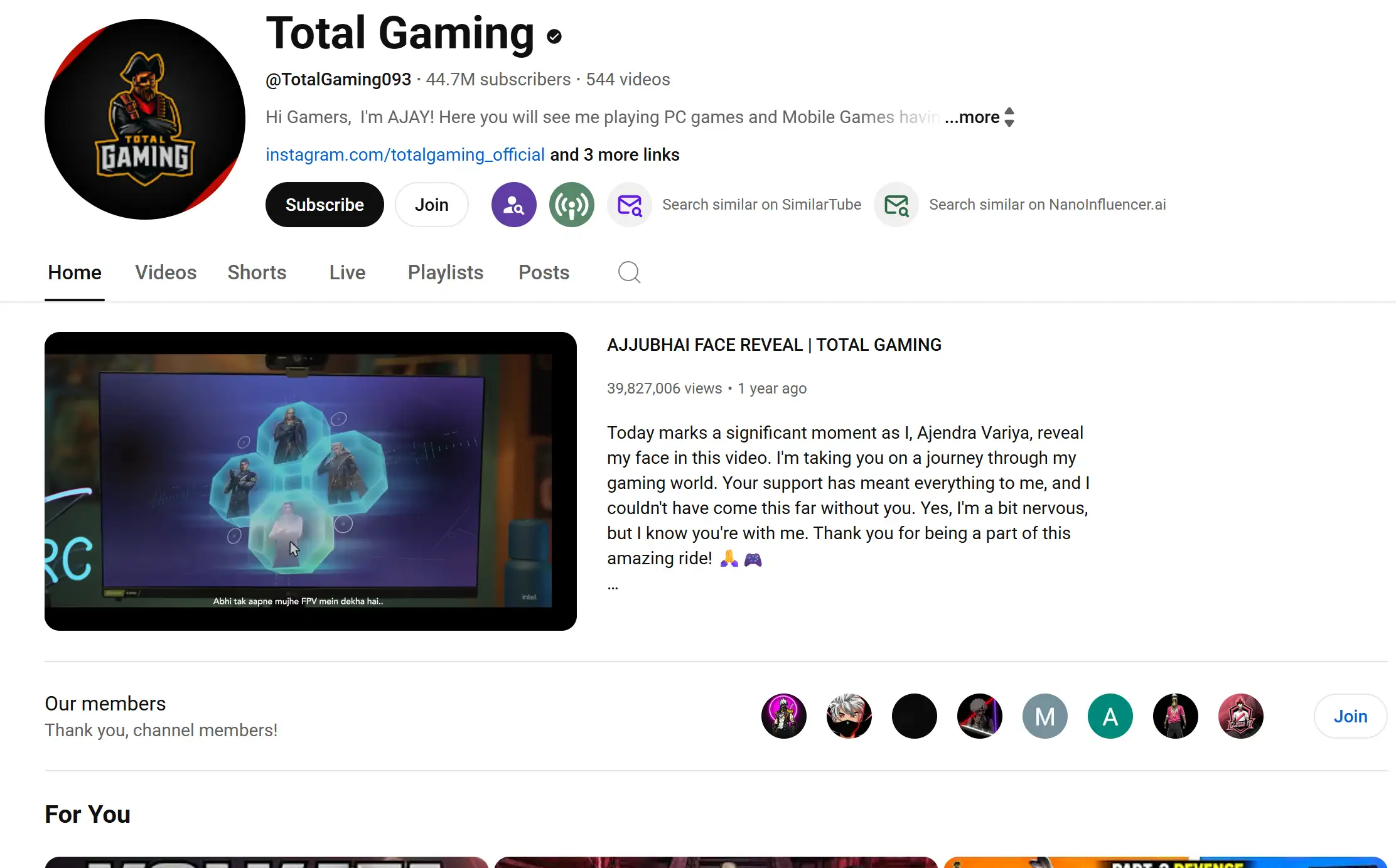The height and width of the screenshot is (868, 1396).
Task: Click the plain black member avatar
Action: [x=915, y=716]
